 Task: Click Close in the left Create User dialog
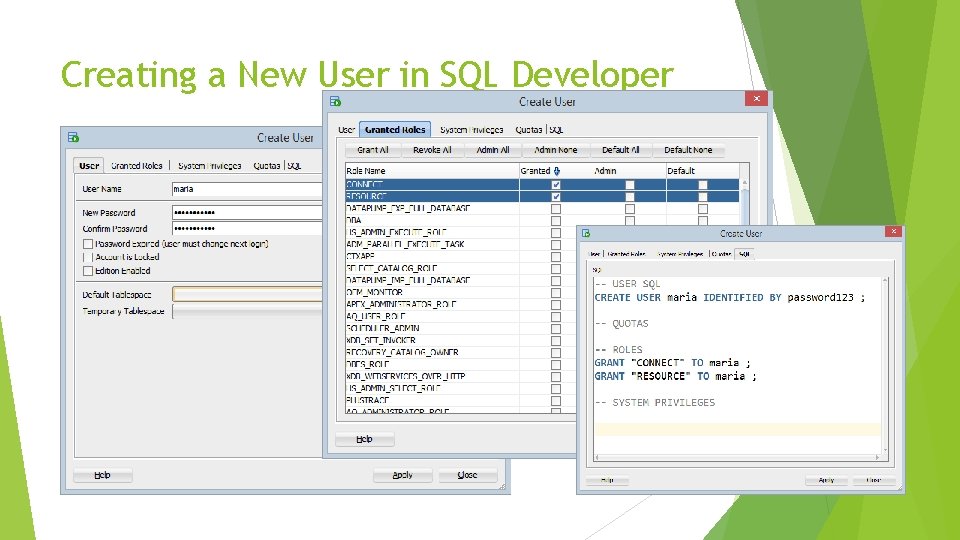tap(467, 475)
